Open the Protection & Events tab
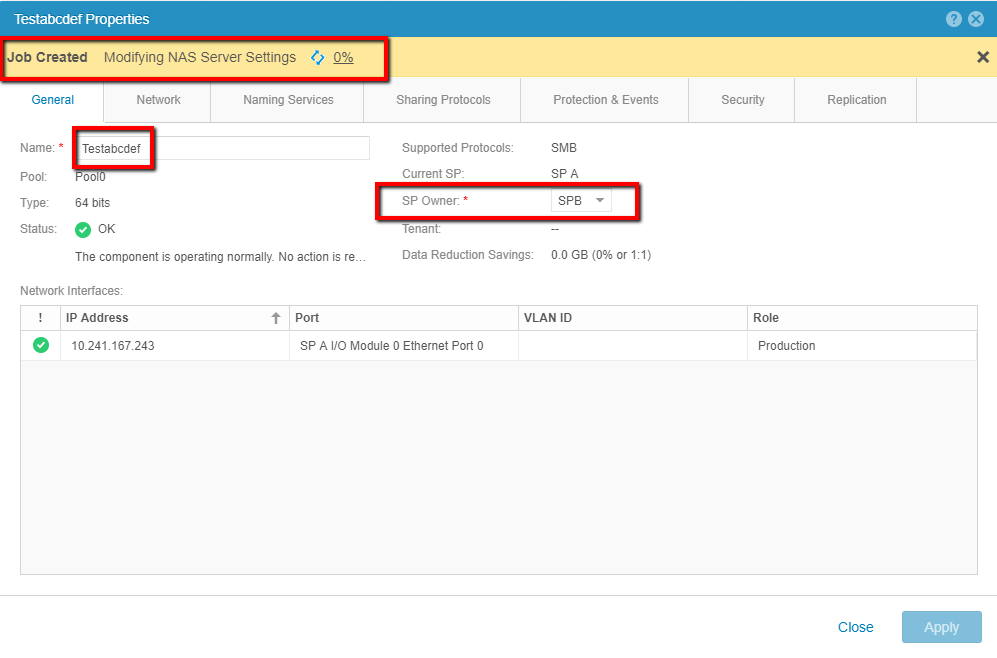The image size is (997, 658). [604, 100]
